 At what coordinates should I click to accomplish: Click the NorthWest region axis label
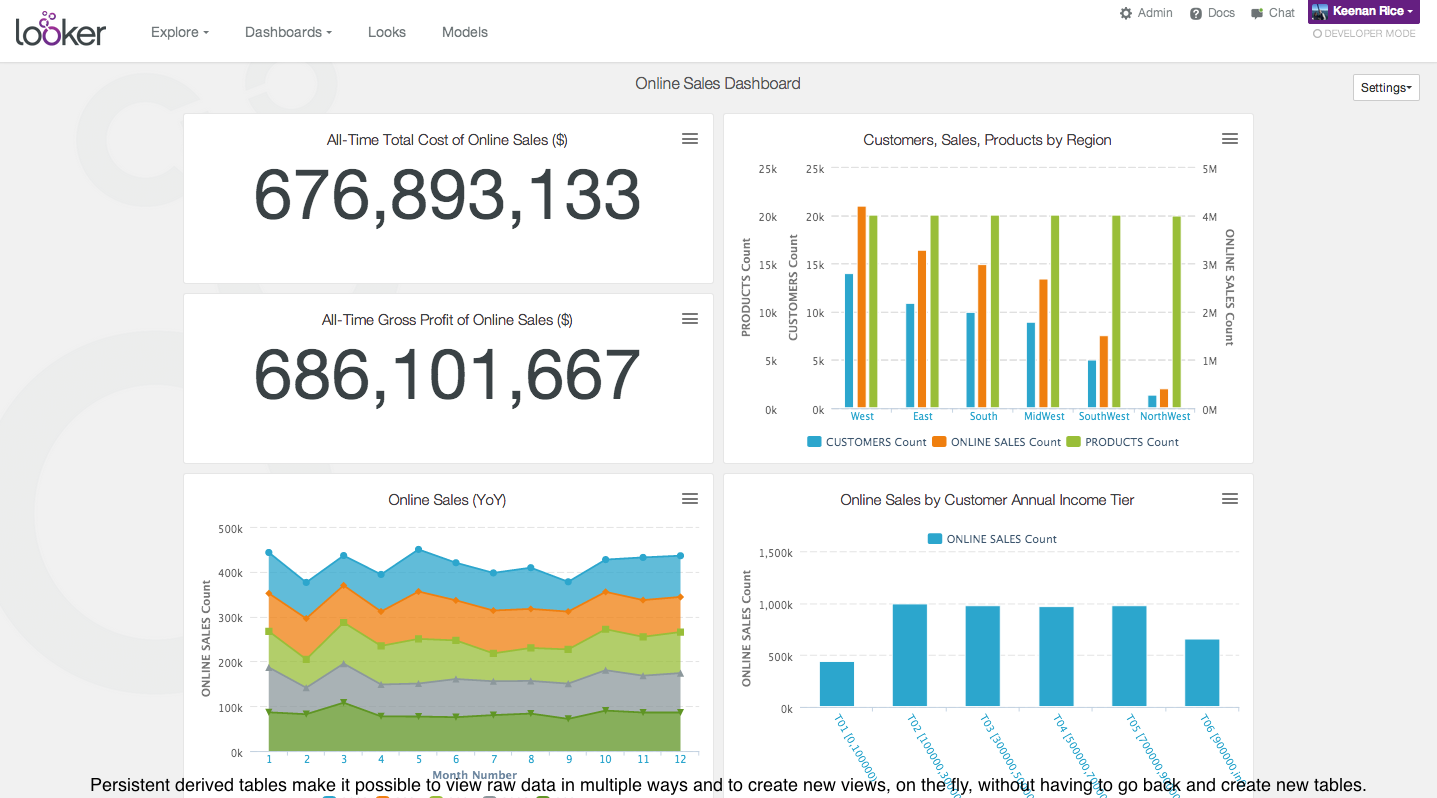(x=1165, y=416)
